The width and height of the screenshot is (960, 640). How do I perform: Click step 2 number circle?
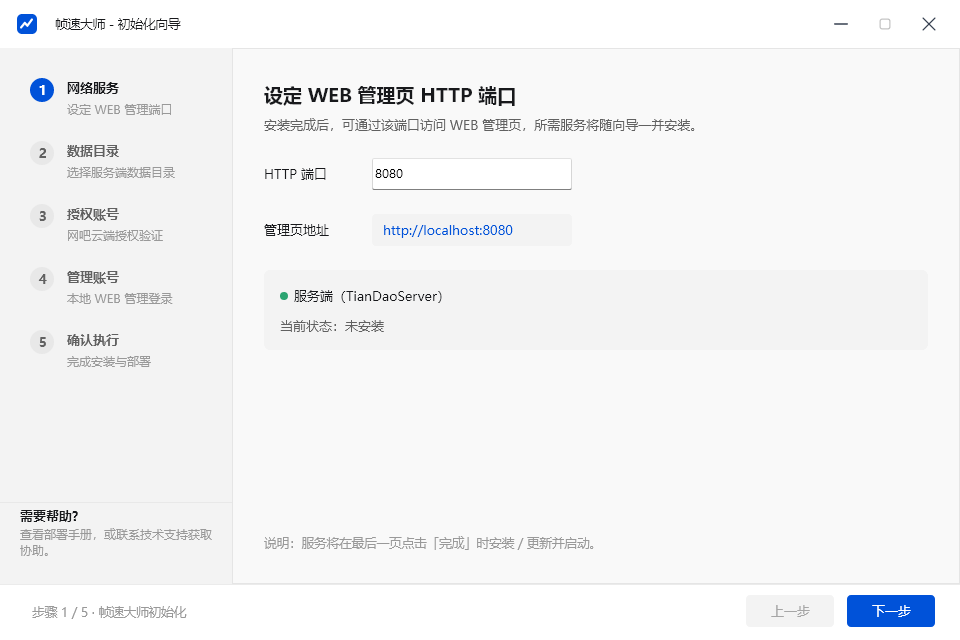42,153
